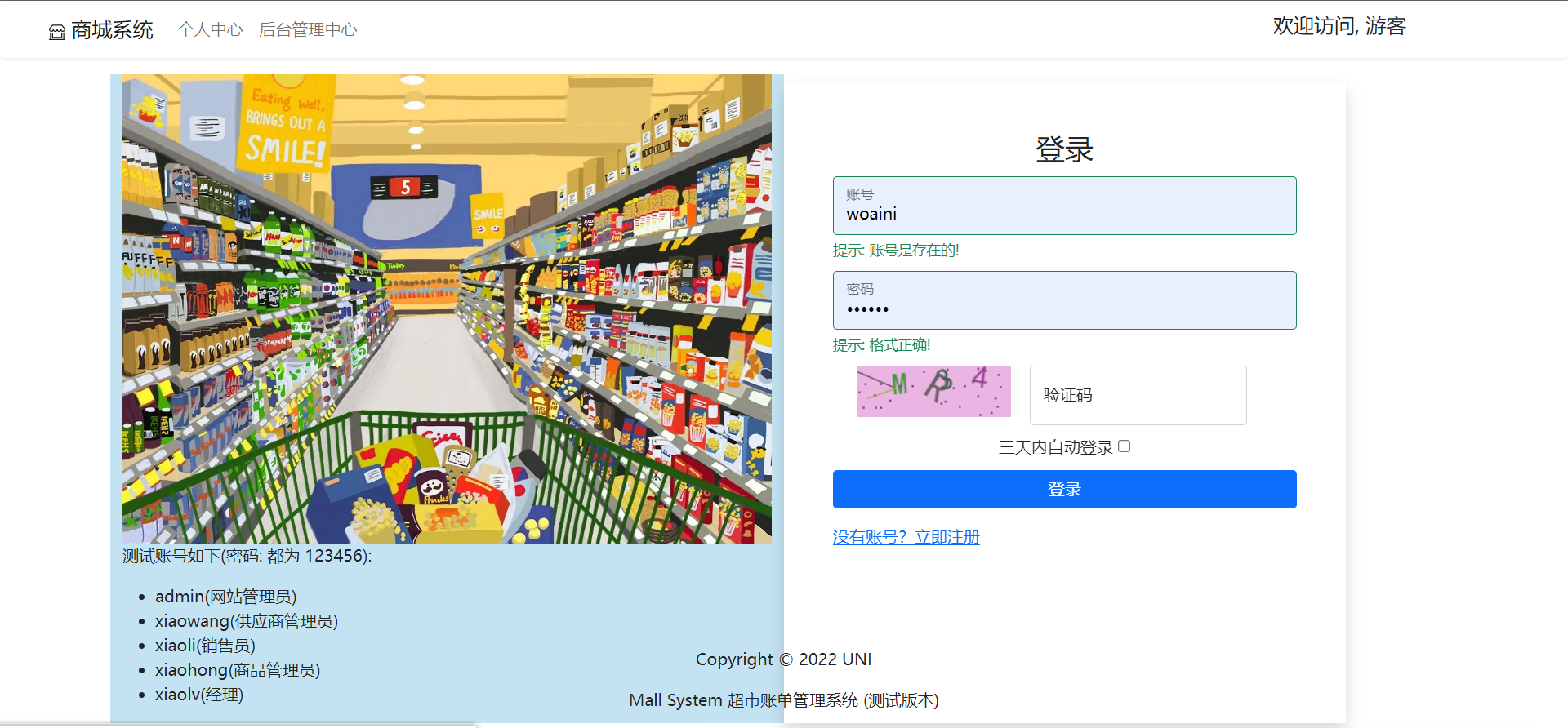This screenshot has height=728, width=1568.
Task: Open the 商城系统 brand link
Action: pos(101,30)
